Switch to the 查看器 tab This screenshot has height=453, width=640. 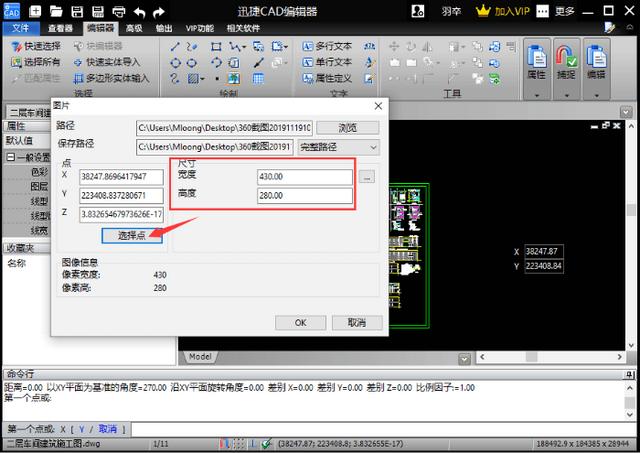pos(60,28)
